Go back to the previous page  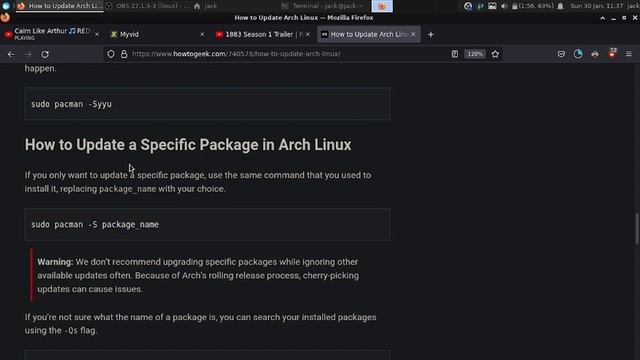[11, 54]
